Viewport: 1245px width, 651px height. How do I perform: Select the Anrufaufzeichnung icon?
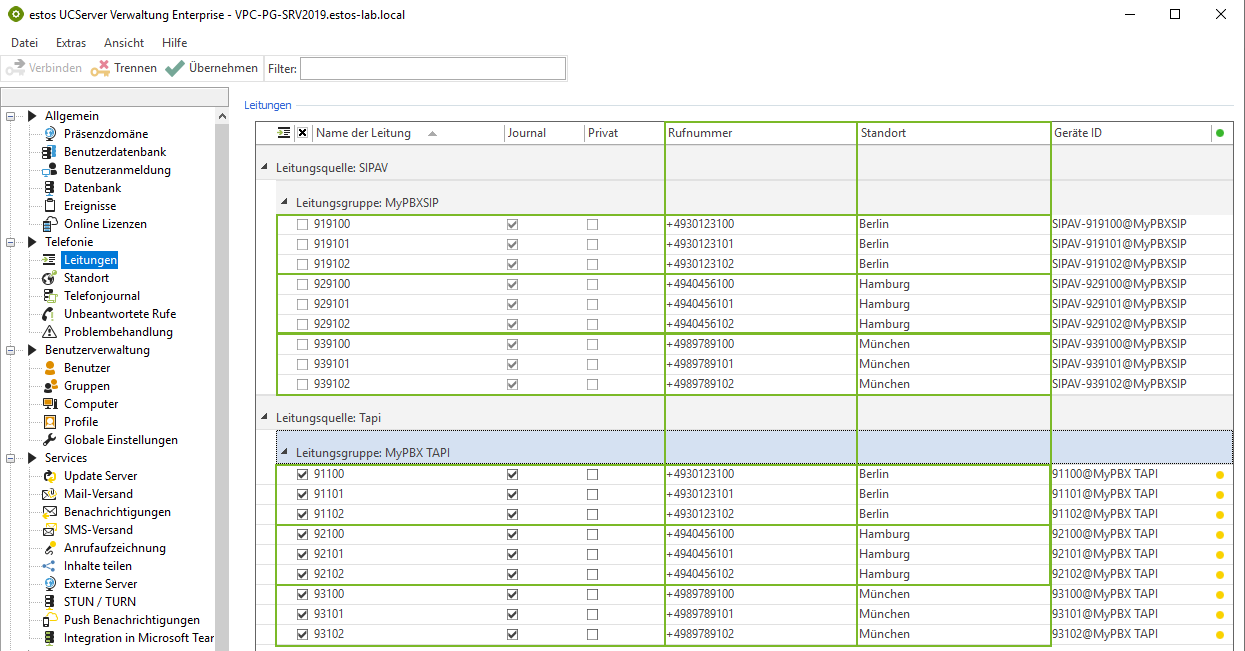49,548
